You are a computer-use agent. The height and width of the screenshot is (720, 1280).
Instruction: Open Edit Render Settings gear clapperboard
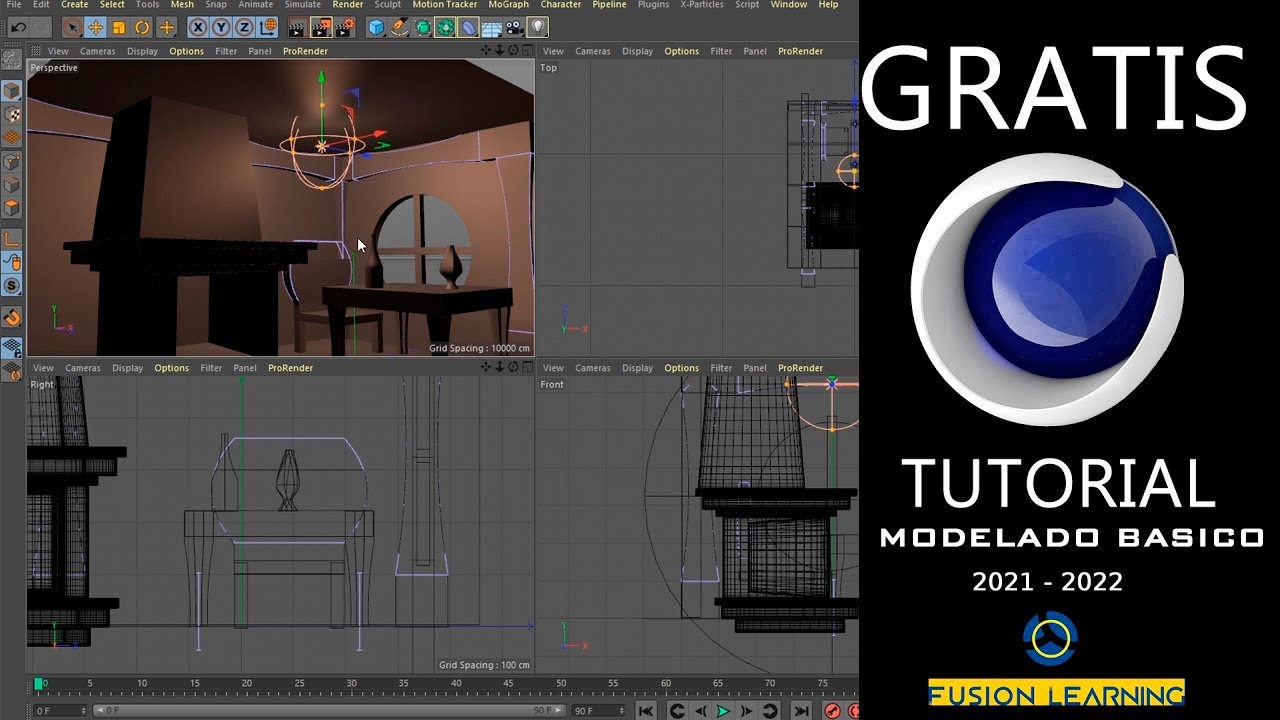tap(347, 28)
